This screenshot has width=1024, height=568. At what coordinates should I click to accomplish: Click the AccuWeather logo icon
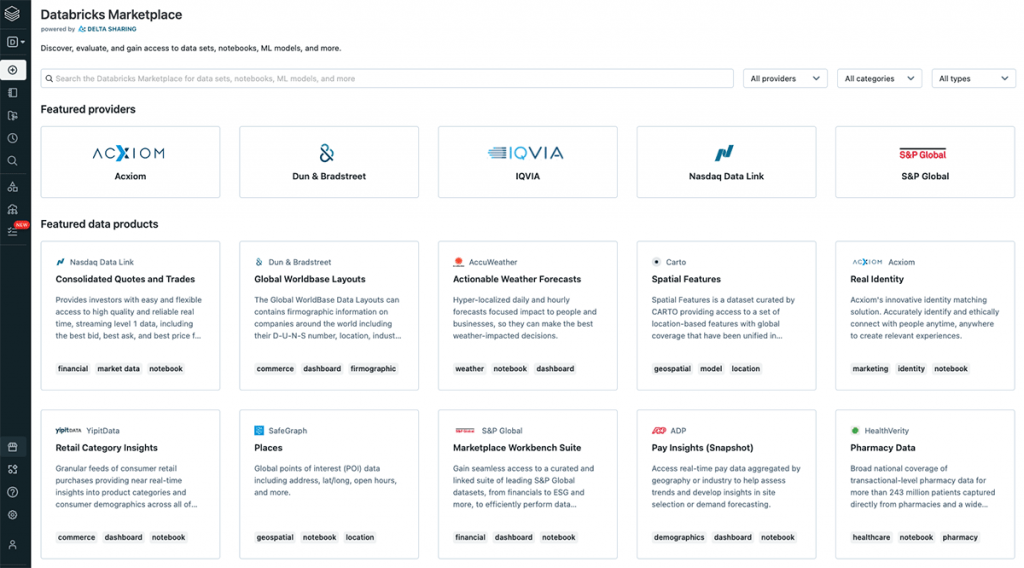coord(458,262)
